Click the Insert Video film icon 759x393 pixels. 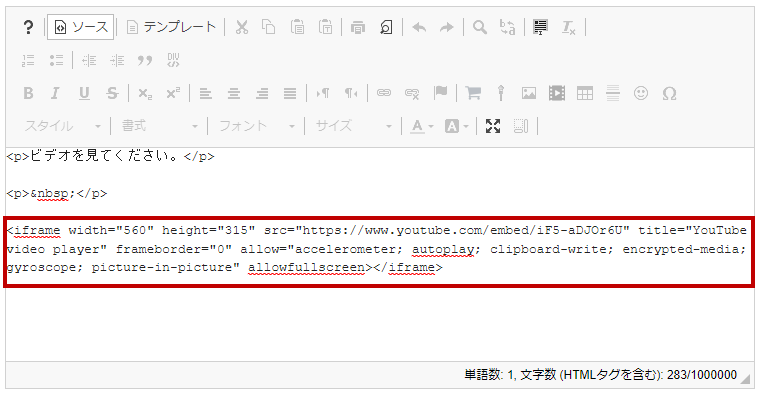pos(557,93)
